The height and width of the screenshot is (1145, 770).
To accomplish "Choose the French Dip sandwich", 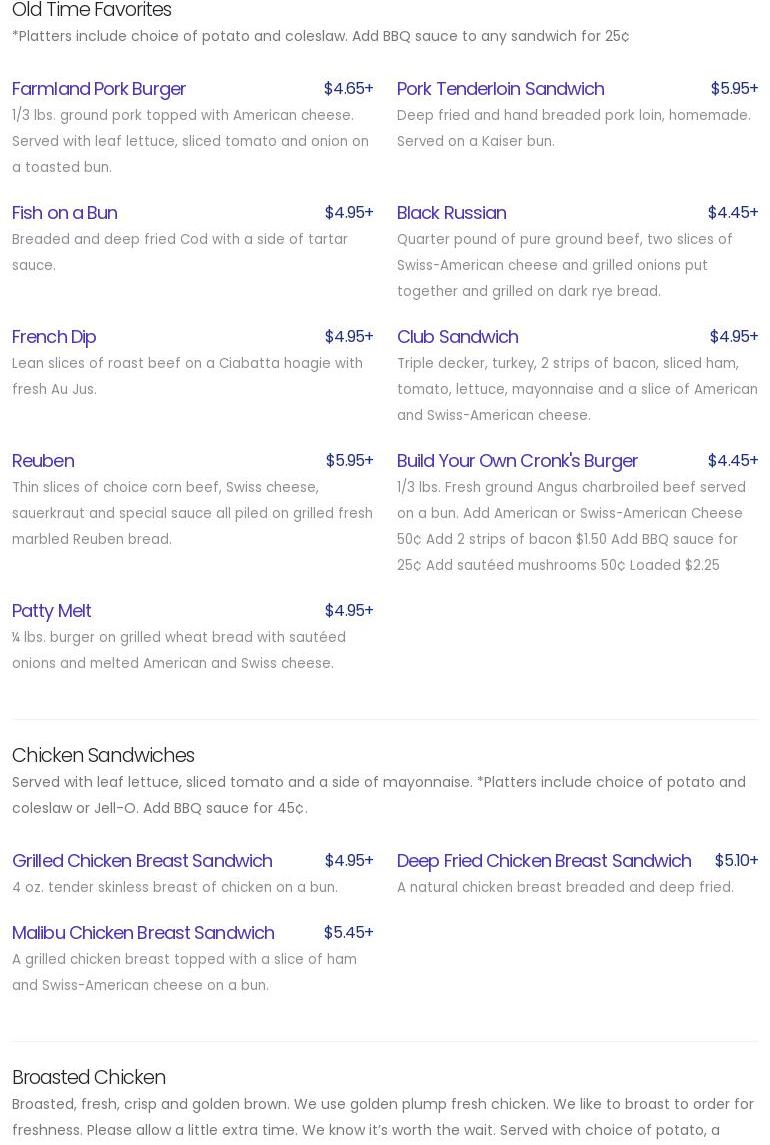I will click(54, 337).
